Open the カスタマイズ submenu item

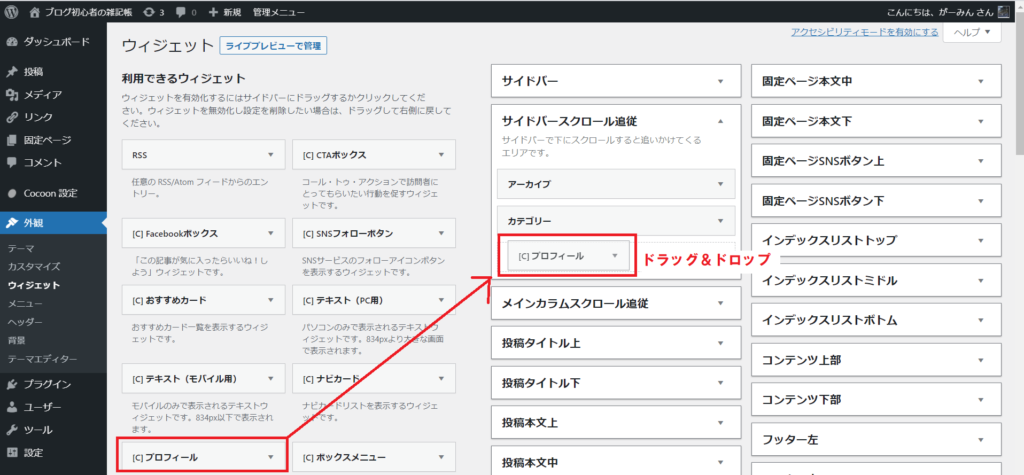coord(34,267)
